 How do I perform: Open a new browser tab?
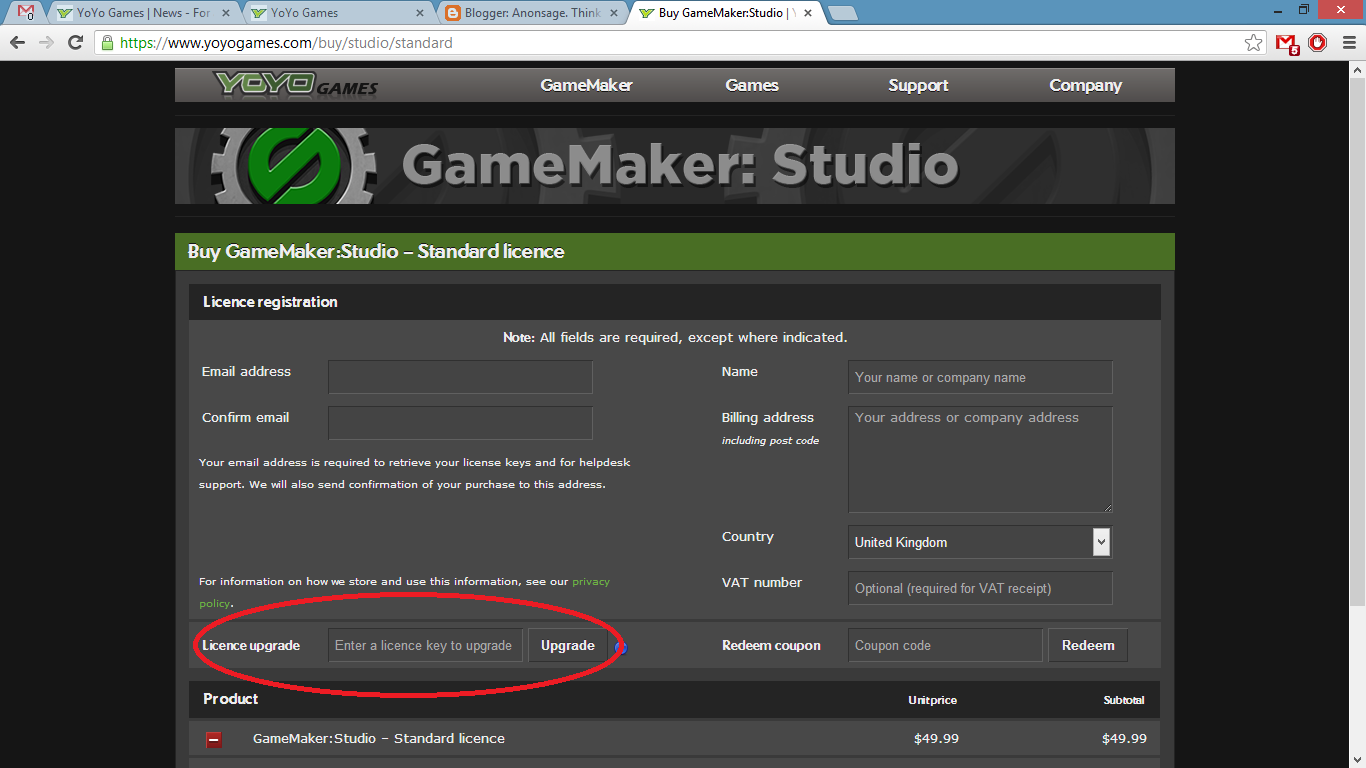click(x=842, y=13)
